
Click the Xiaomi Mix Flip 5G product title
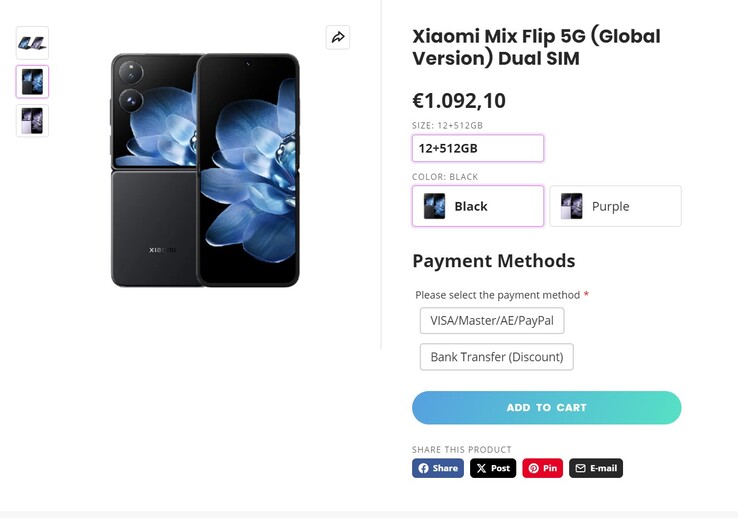(x=536, y=47)
